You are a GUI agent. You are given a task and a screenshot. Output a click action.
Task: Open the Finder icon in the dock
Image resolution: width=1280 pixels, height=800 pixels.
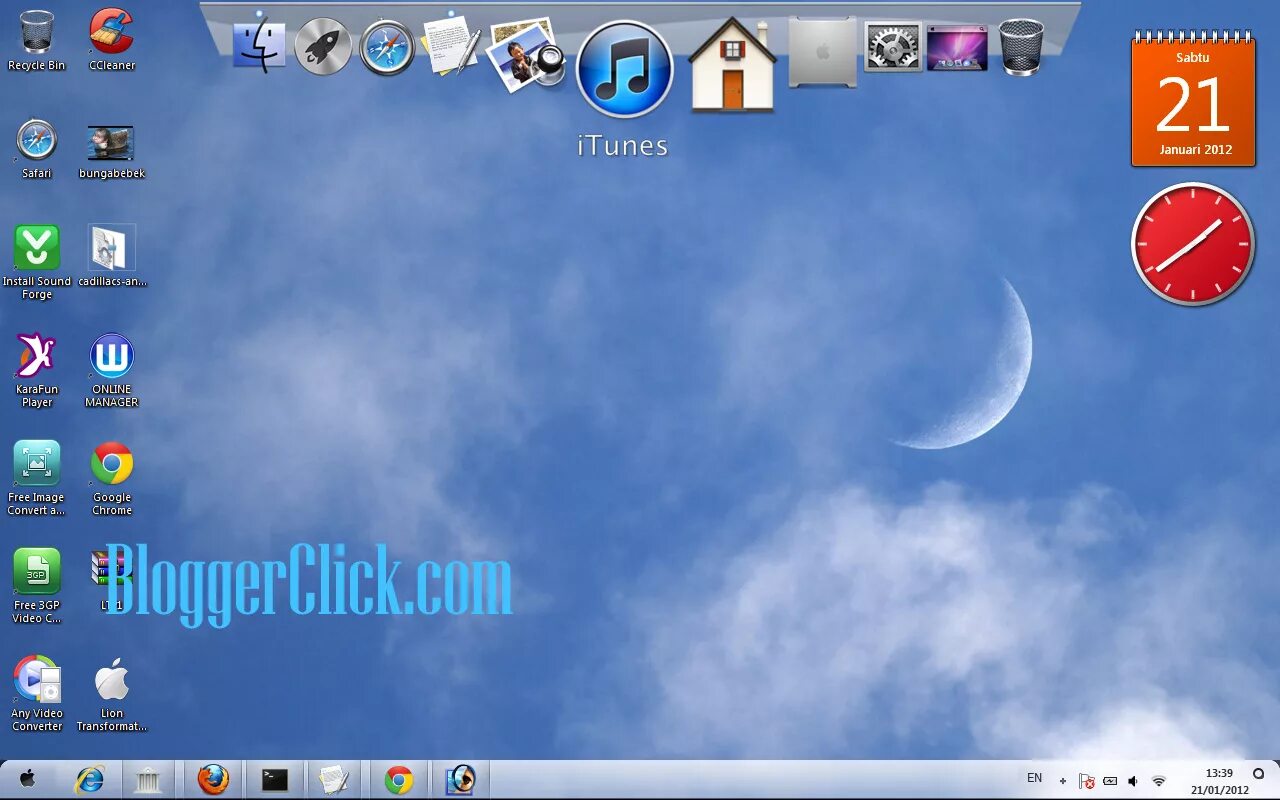click(x=259, y=45)
